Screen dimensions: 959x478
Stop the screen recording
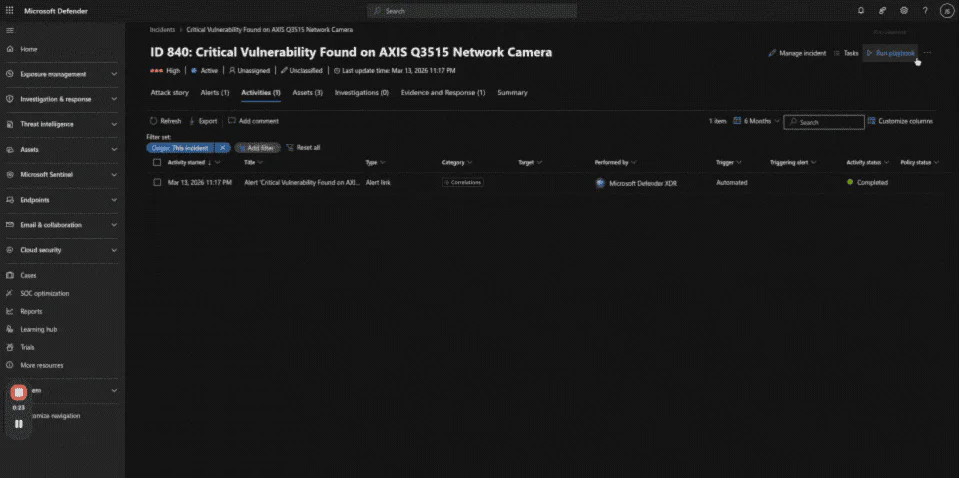18,393
